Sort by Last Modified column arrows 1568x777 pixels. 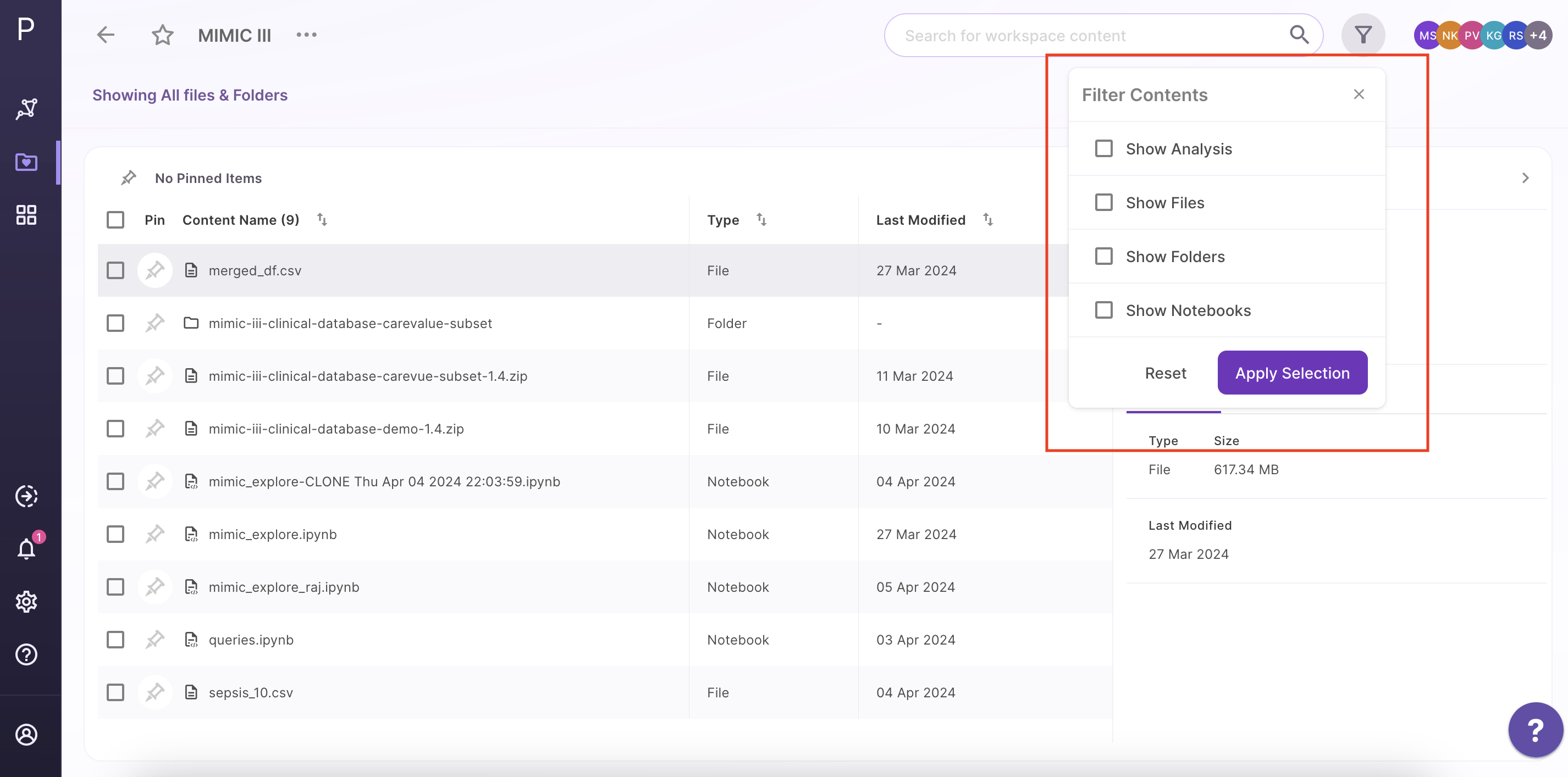[x=987, y=220]
